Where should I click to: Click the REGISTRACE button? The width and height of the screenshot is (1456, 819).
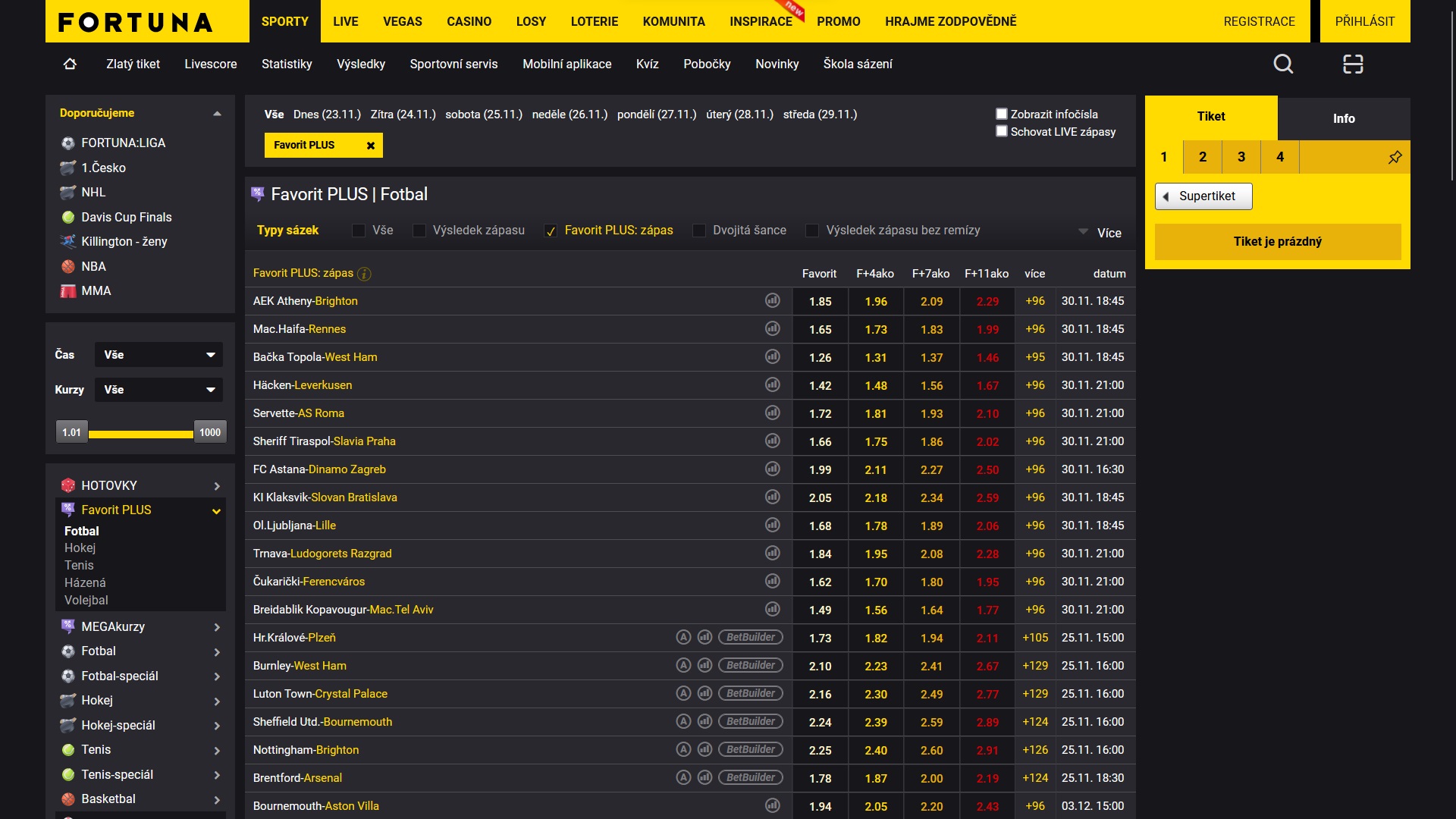click(1259, 21)
